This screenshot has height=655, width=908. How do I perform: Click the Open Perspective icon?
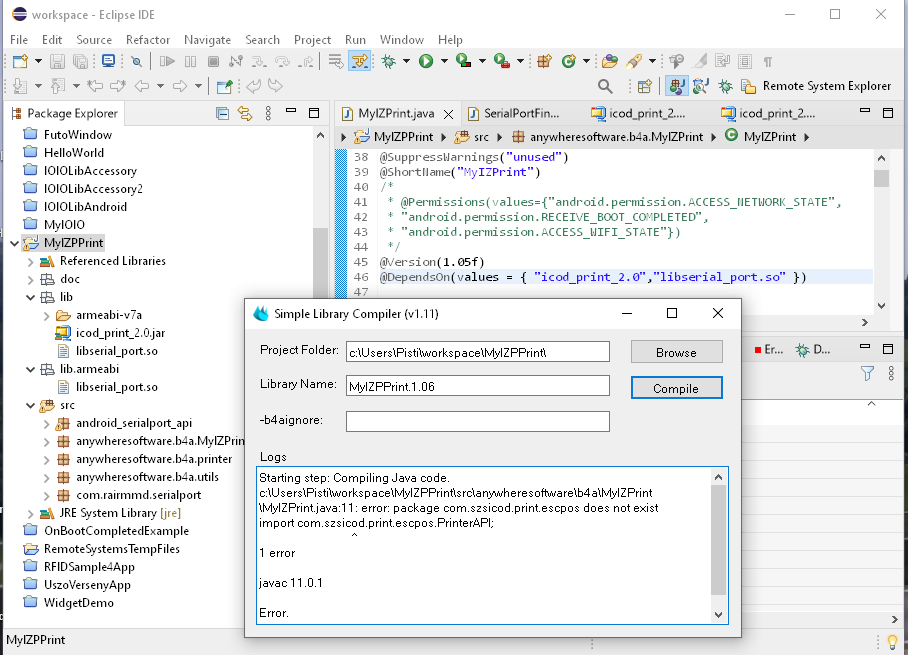(645, 86)
